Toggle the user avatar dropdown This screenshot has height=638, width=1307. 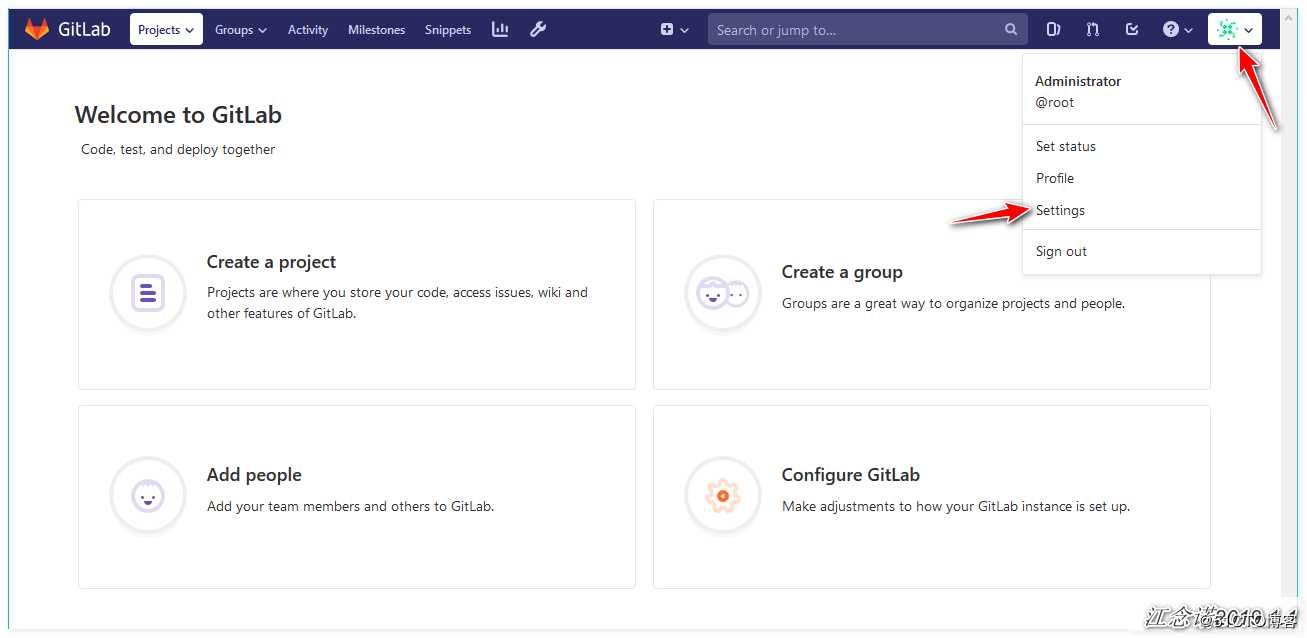(x=1235, y=30)
